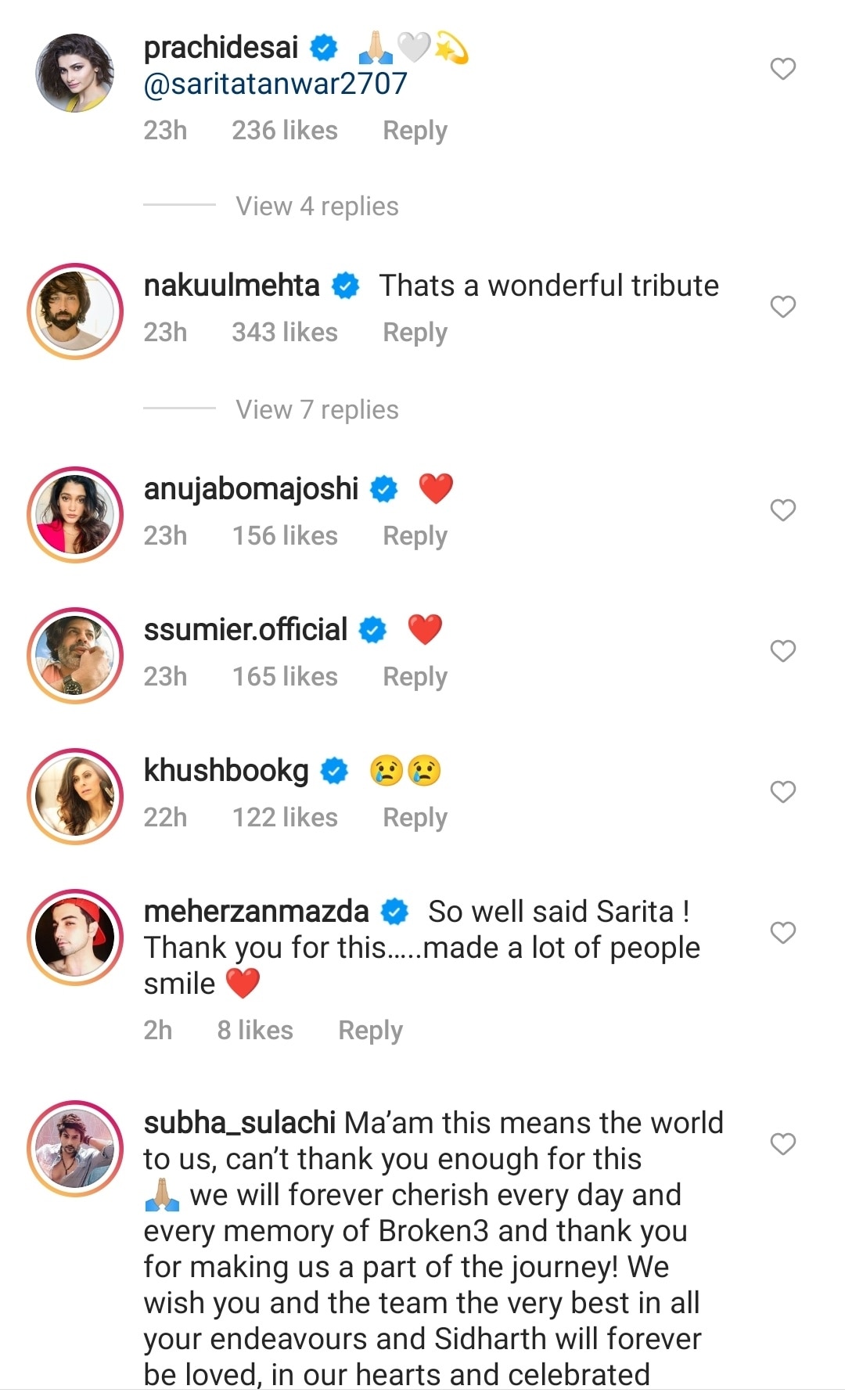View 7 replies under nakuulmehta's comment
The image size is (845, 1400).
point(317,410)
